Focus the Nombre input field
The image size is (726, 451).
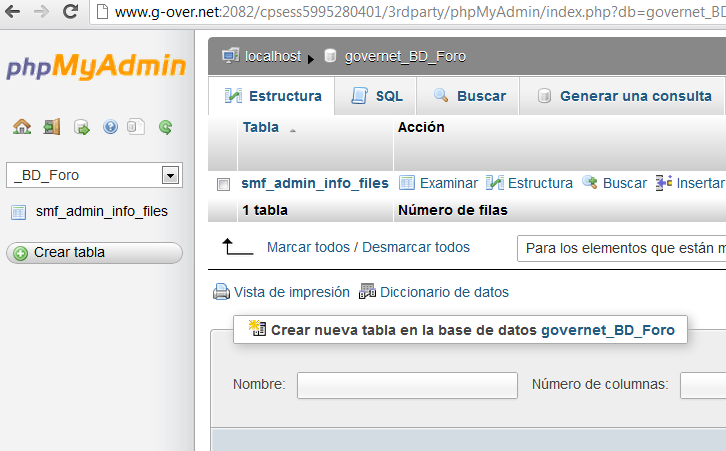tap(407, 385)
